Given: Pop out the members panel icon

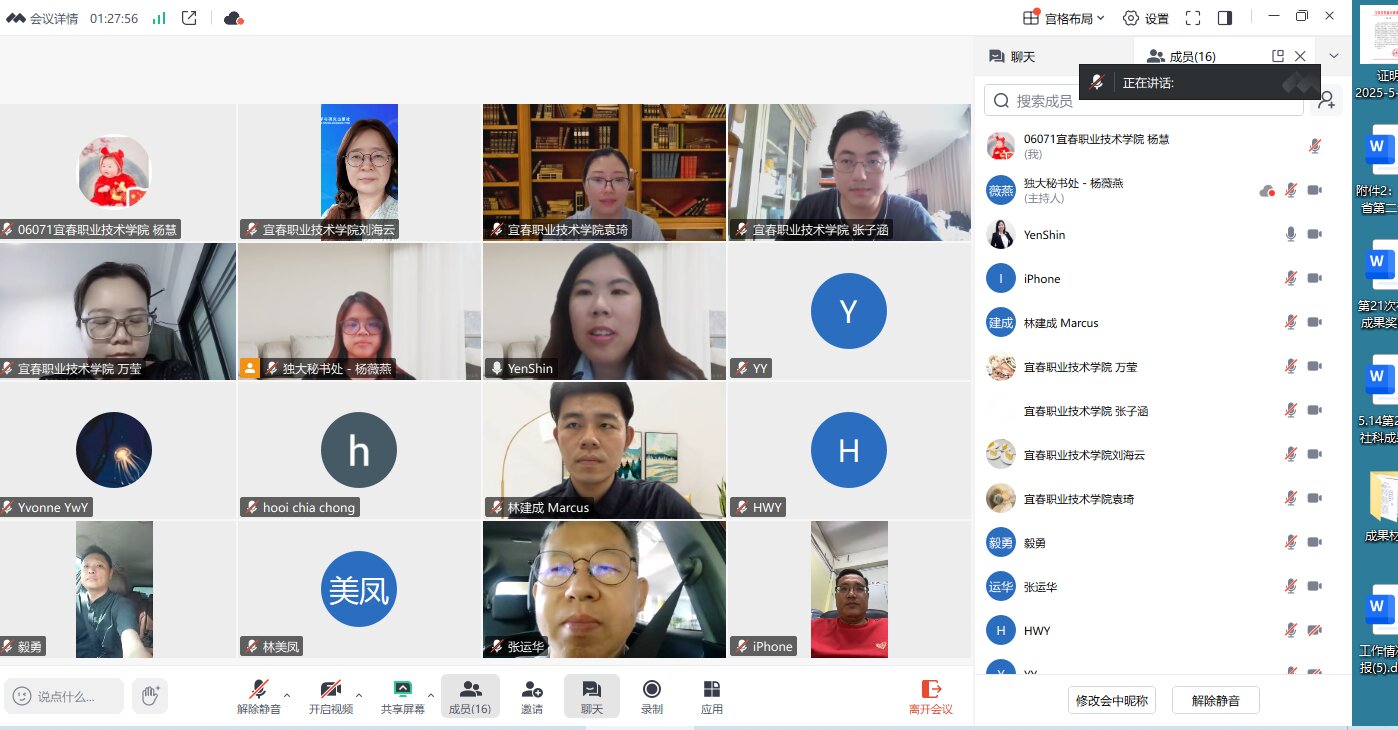Looking at the screenshot, I should point(1277,57).
